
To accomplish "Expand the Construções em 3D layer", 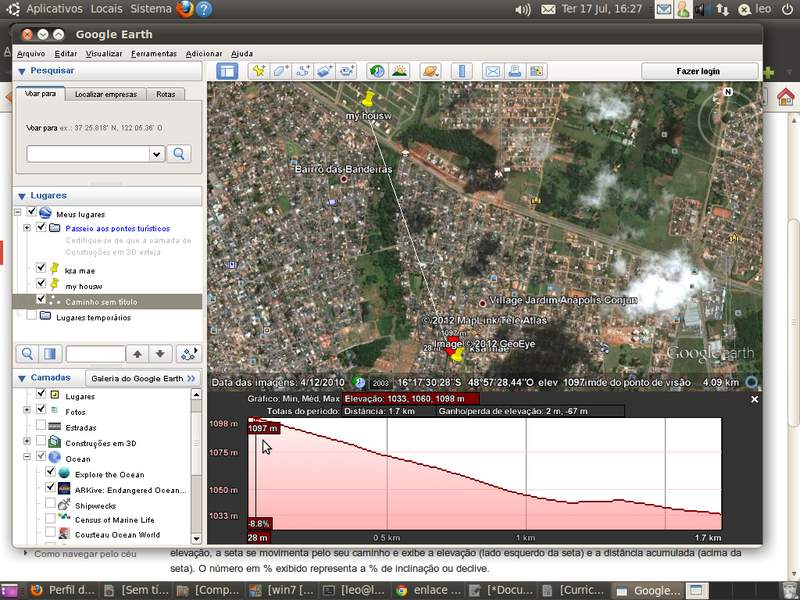I will (27, 442).
